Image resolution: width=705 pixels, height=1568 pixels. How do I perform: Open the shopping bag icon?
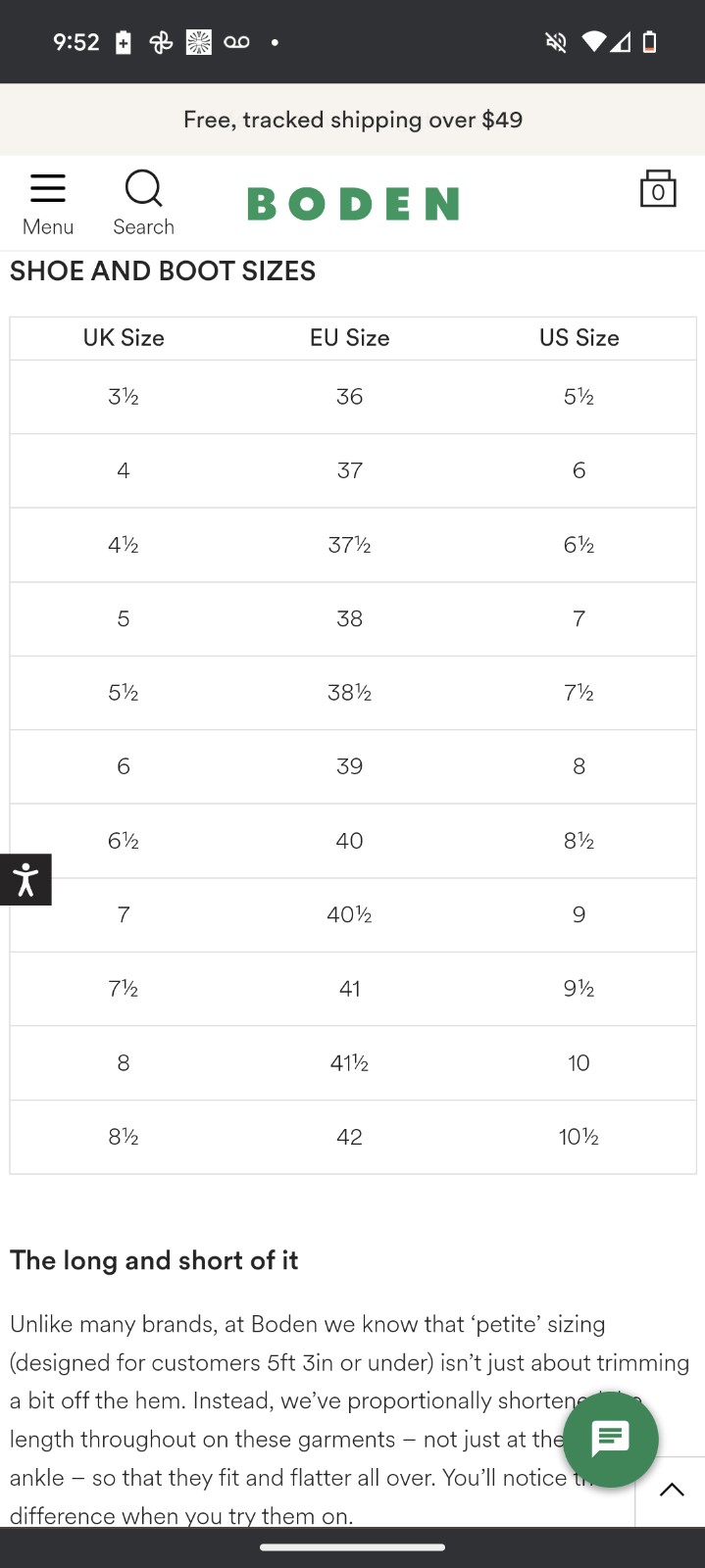(657, 187)
